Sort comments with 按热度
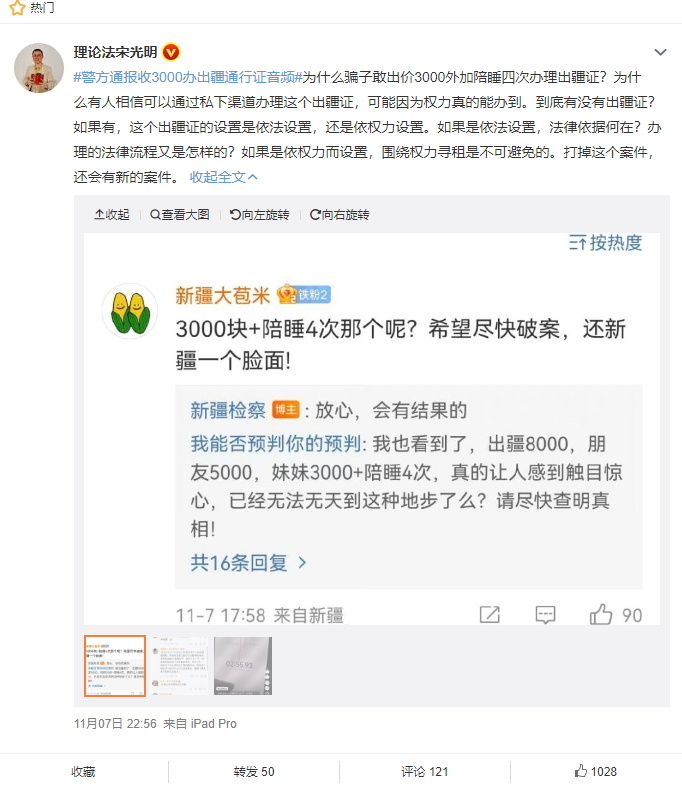682x790 pixels. [605, 243]
